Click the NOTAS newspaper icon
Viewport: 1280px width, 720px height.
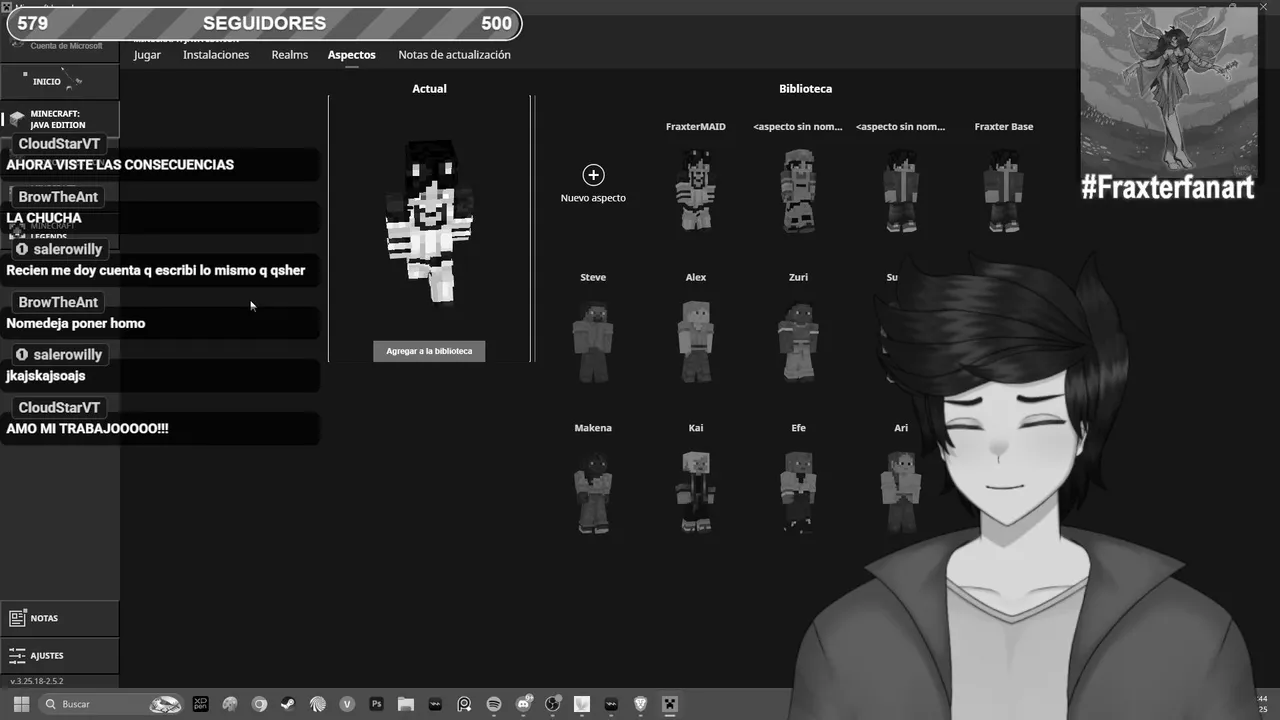(16, 618)
